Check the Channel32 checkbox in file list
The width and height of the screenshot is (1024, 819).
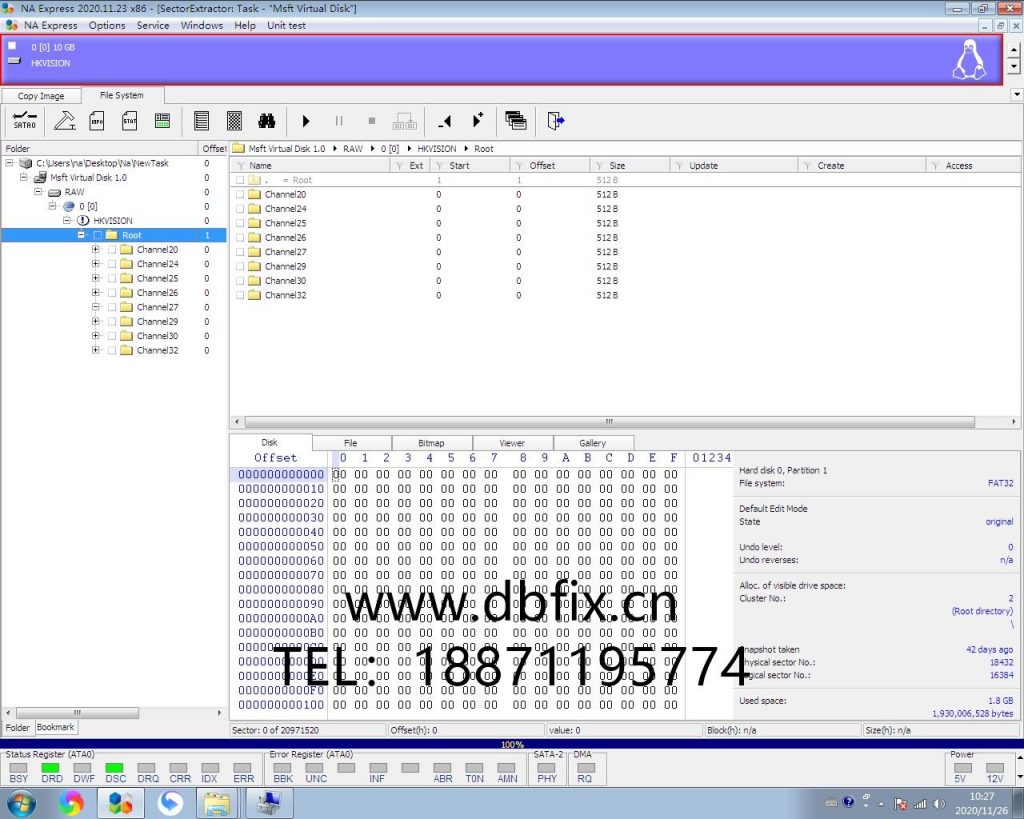tap(240, 295)
